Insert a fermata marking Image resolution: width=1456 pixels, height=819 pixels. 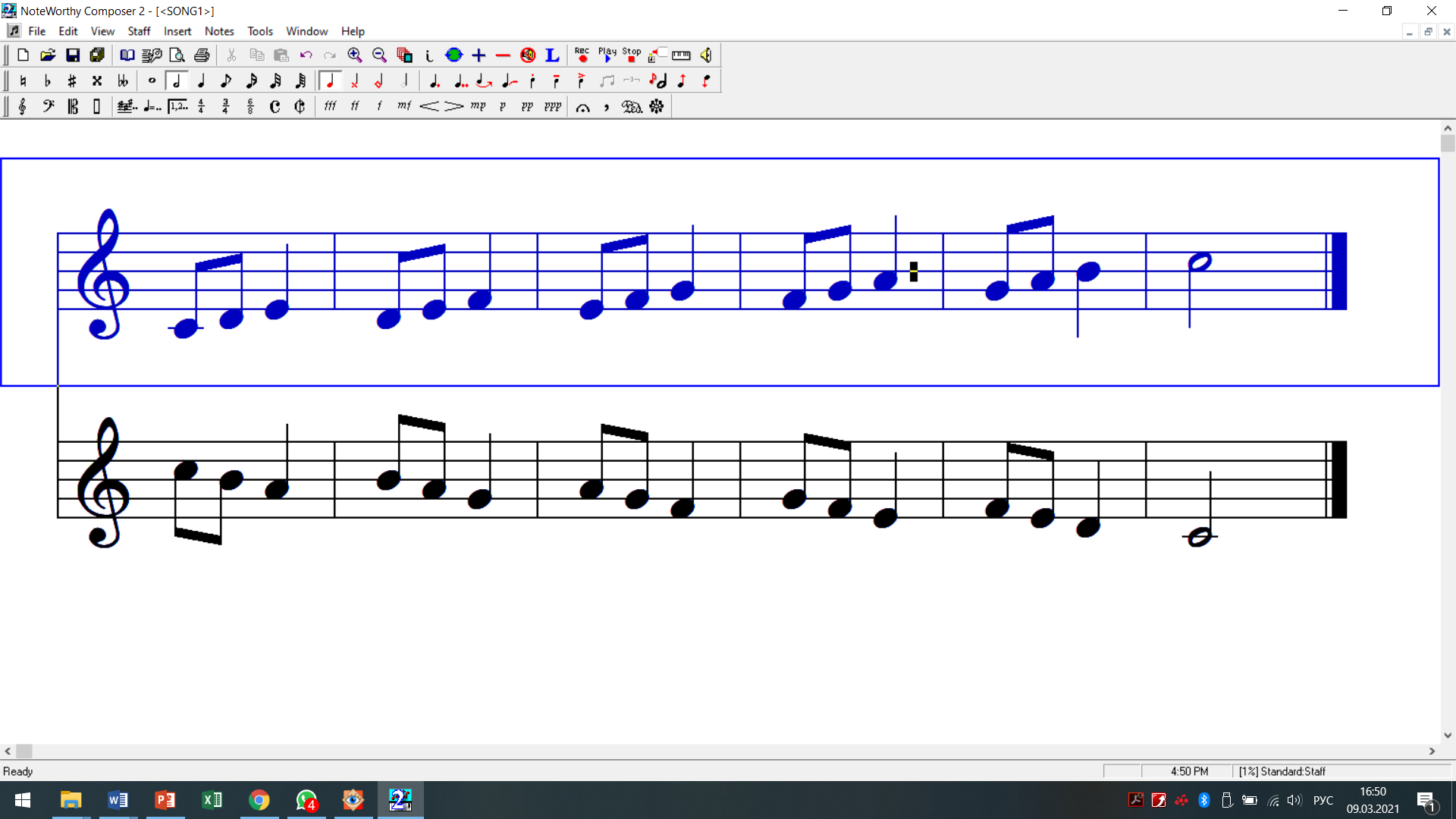582,107
